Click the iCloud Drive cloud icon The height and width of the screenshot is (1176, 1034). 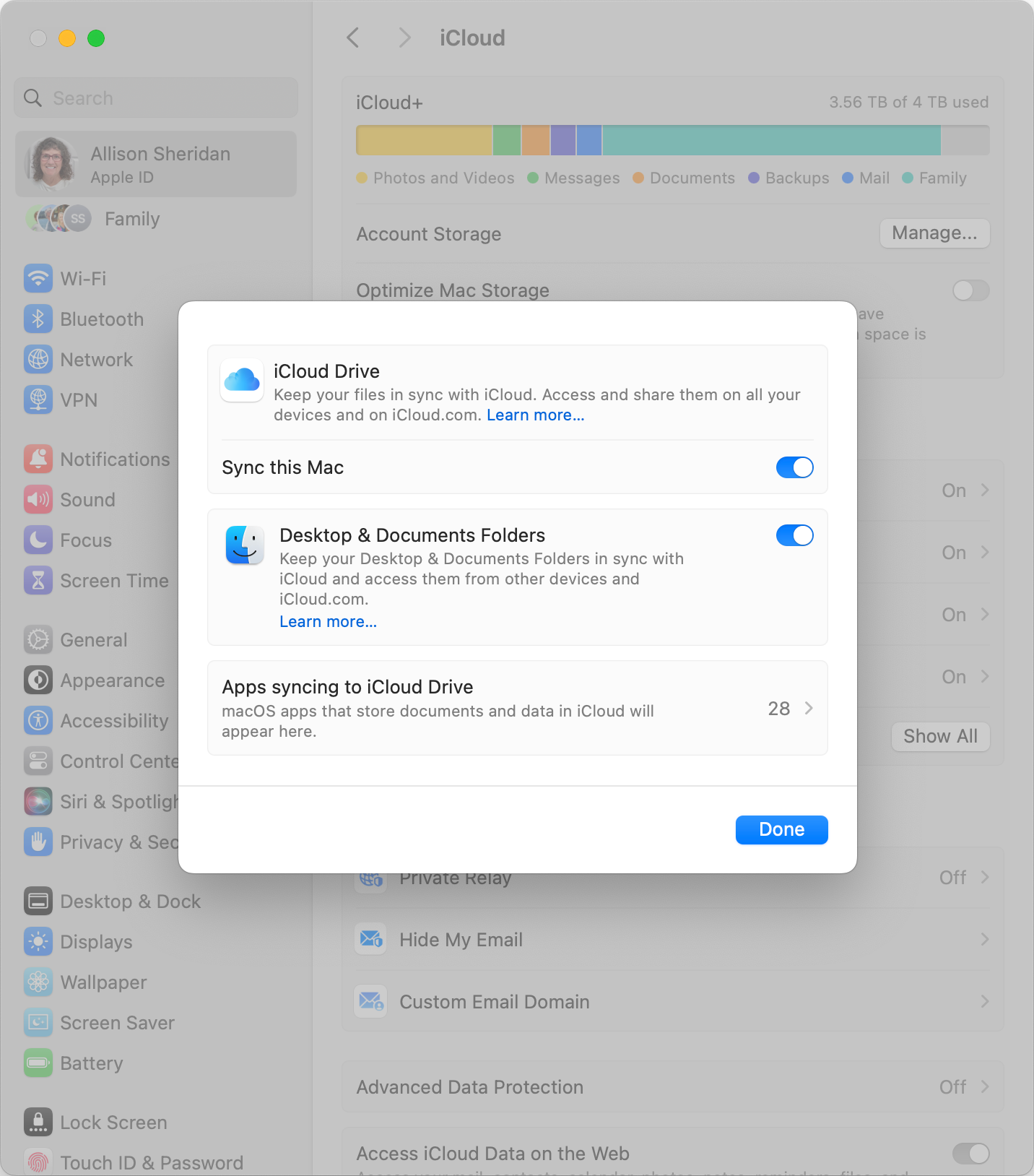tap(242, 380)
